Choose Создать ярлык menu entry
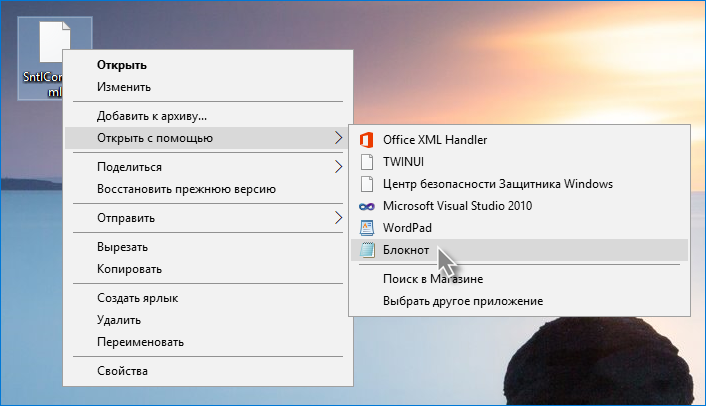This screenshot has height=406, width=706. tap(208, 298)
